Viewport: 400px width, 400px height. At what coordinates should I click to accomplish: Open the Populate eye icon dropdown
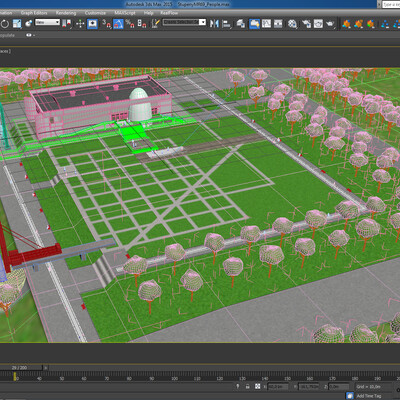click(x=30, y=35)
